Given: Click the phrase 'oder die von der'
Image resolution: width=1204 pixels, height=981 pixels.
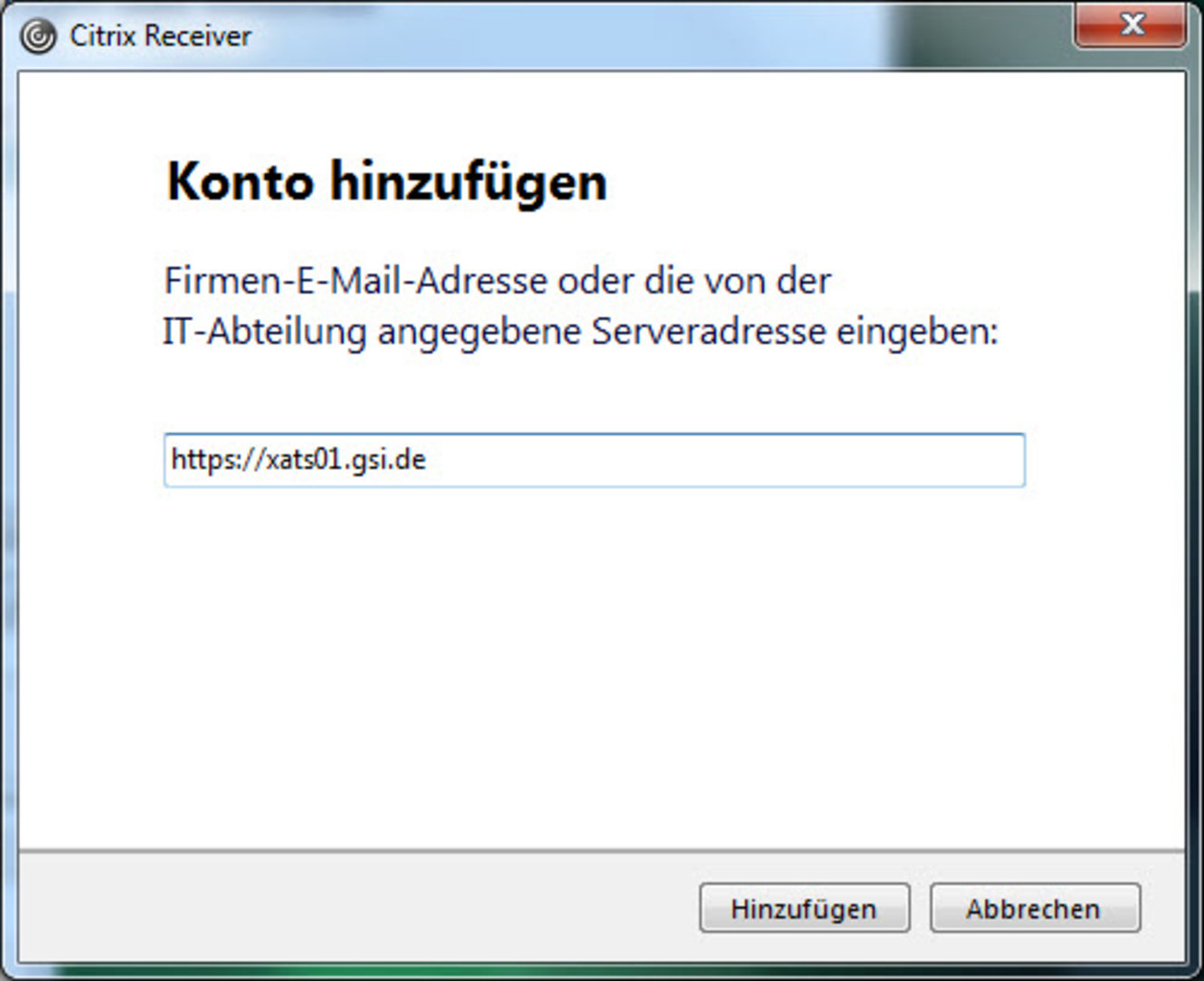Looking at the screenshot, I should (x=694, y=281).
